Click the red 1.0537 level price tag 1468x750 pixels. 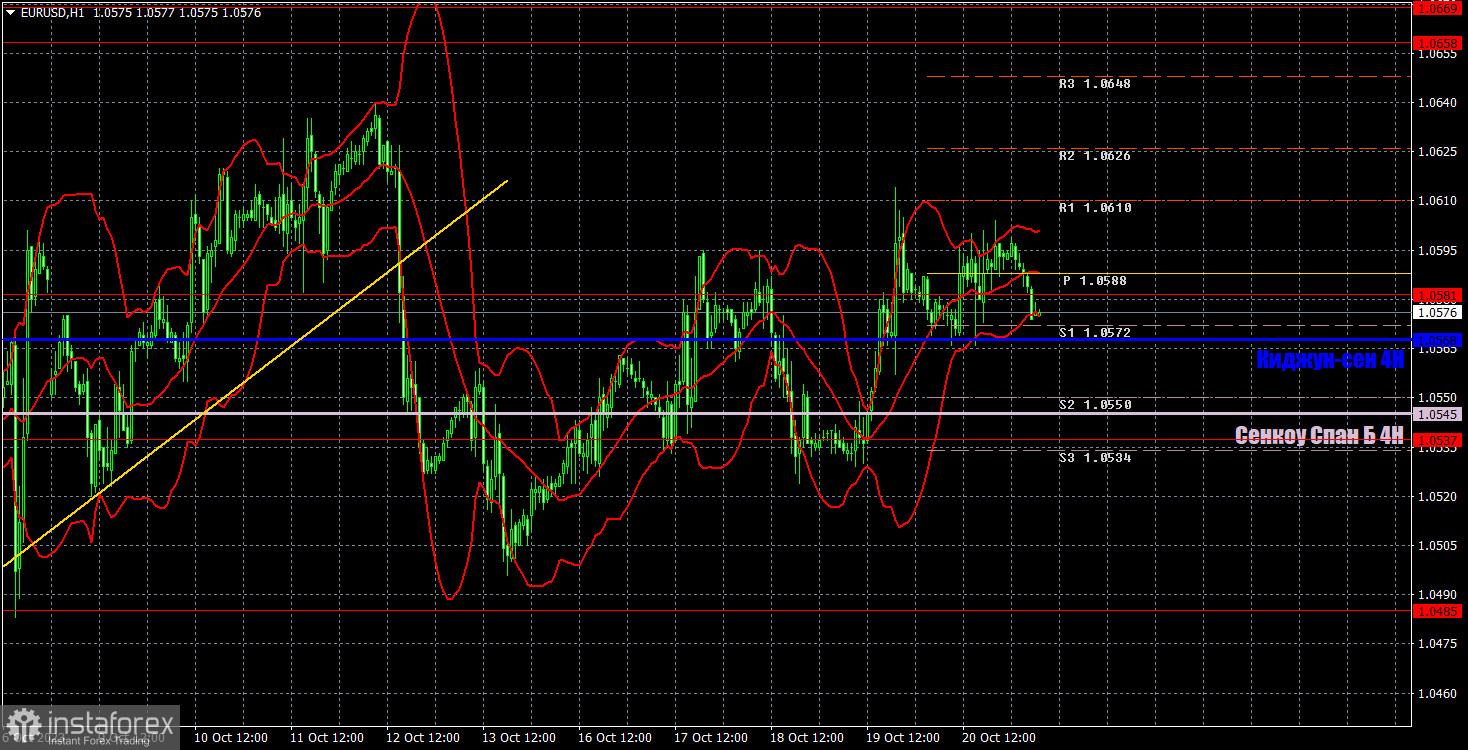[1438, 440]
